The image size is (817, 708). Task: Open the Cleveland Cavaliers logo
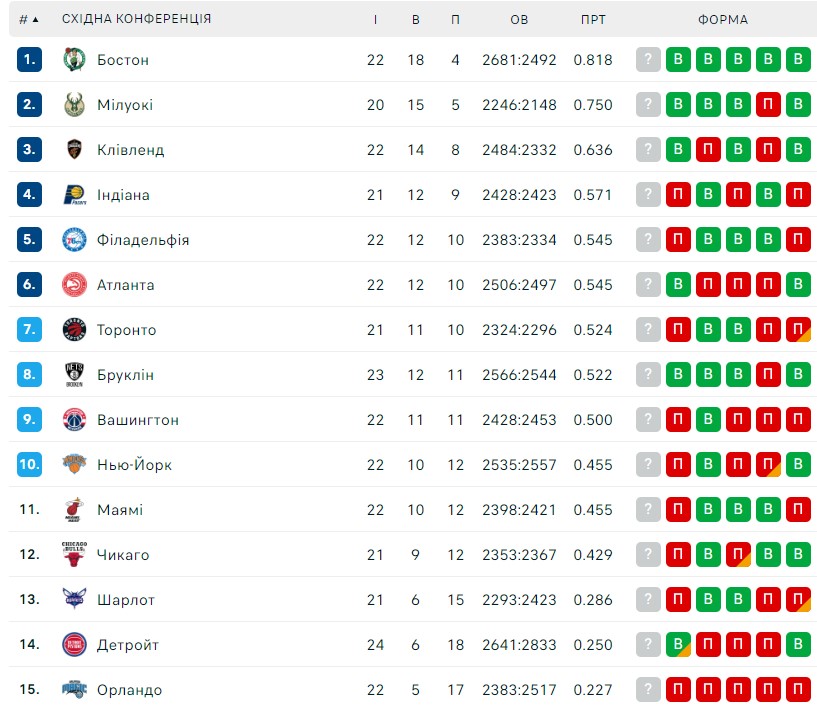pyautogui.click(x=74, y=150)
